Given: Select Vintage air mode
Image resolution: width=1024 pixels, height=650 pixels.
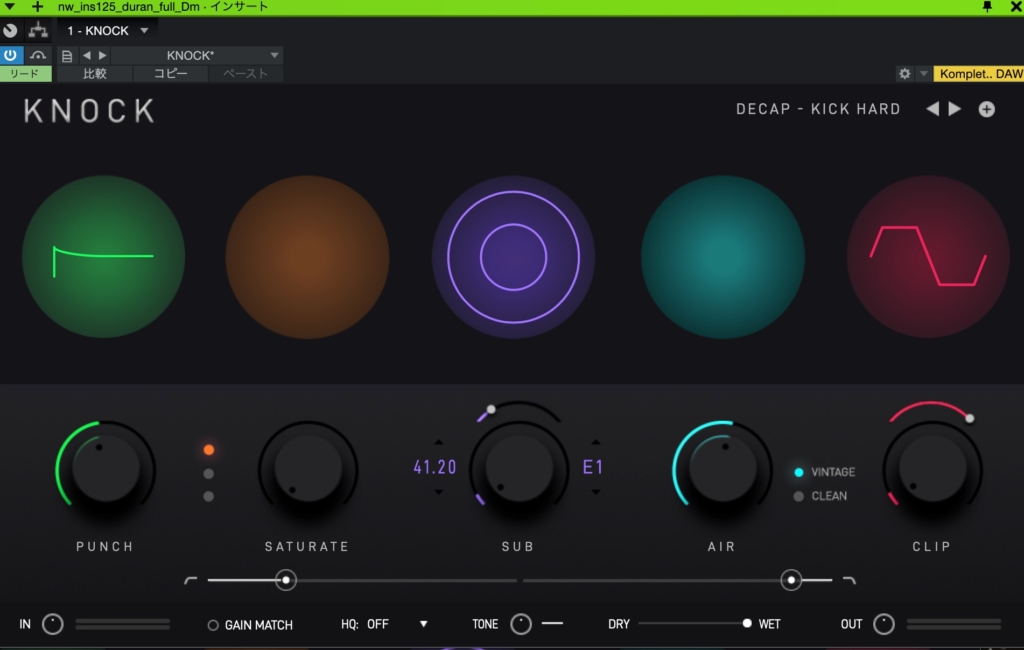Looking at the screenshot, I should click(x=799, y=472).
